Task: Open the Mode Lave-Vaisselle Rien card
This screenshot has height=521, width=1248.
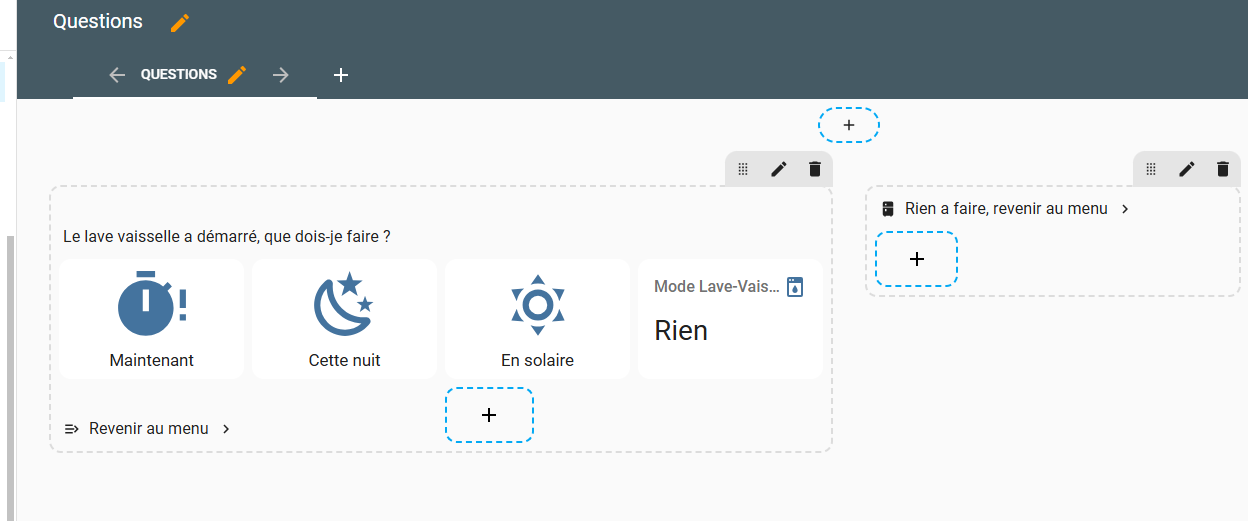Action: [x=730, y=319]
